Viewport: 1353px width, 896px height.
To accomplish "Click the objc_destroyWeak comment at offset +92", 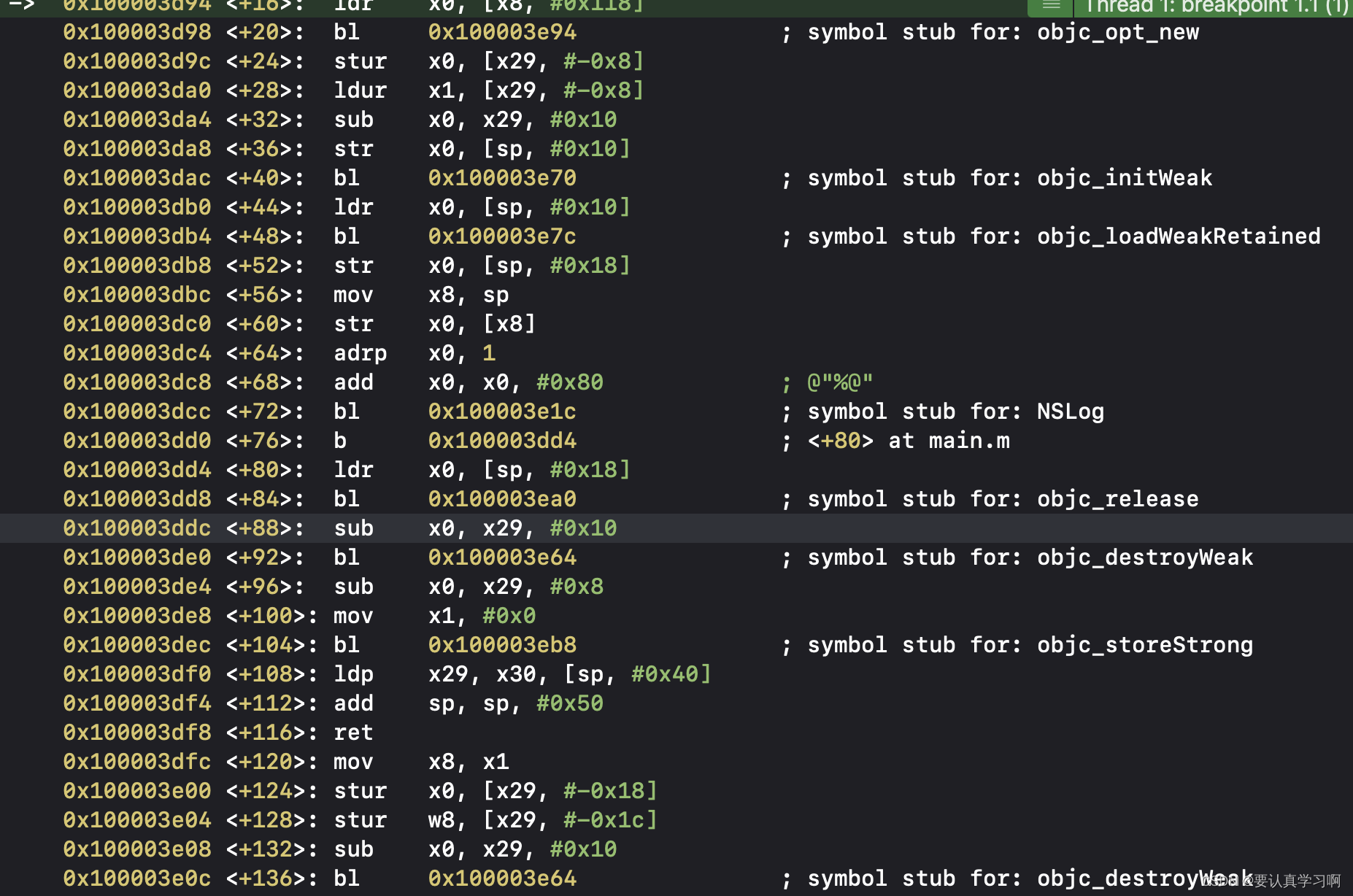I will (1017, 557).
